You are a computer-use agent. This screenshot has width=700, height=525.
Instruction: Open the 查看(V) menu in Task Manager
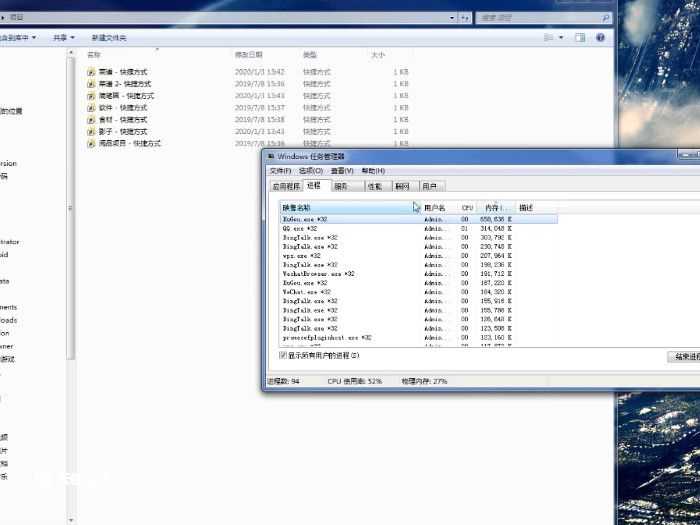click(342, 171)
